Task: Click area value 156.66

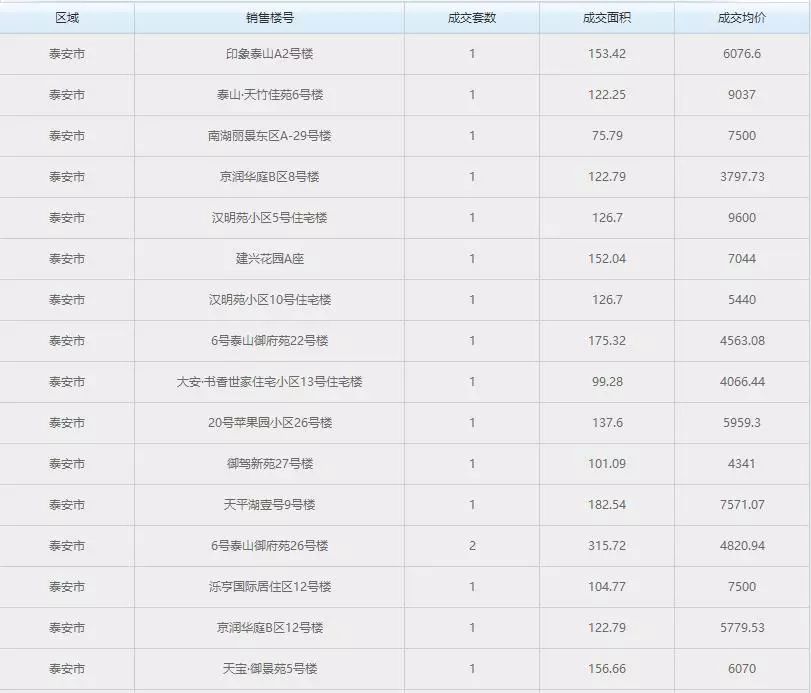Action: [607, 669]
